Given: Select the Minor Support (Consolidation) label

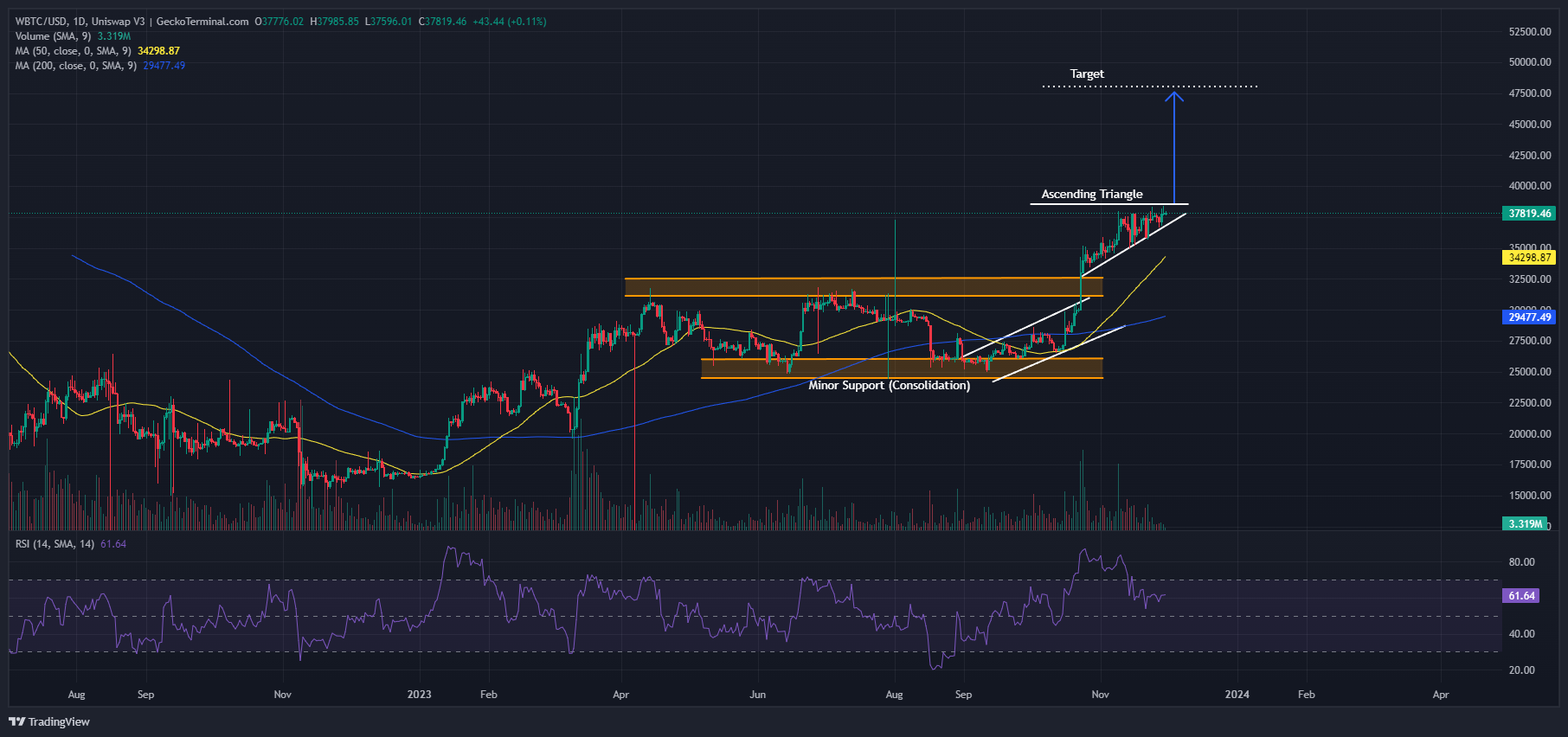Looking at the screenshot, I should click(x=889, y=386).
